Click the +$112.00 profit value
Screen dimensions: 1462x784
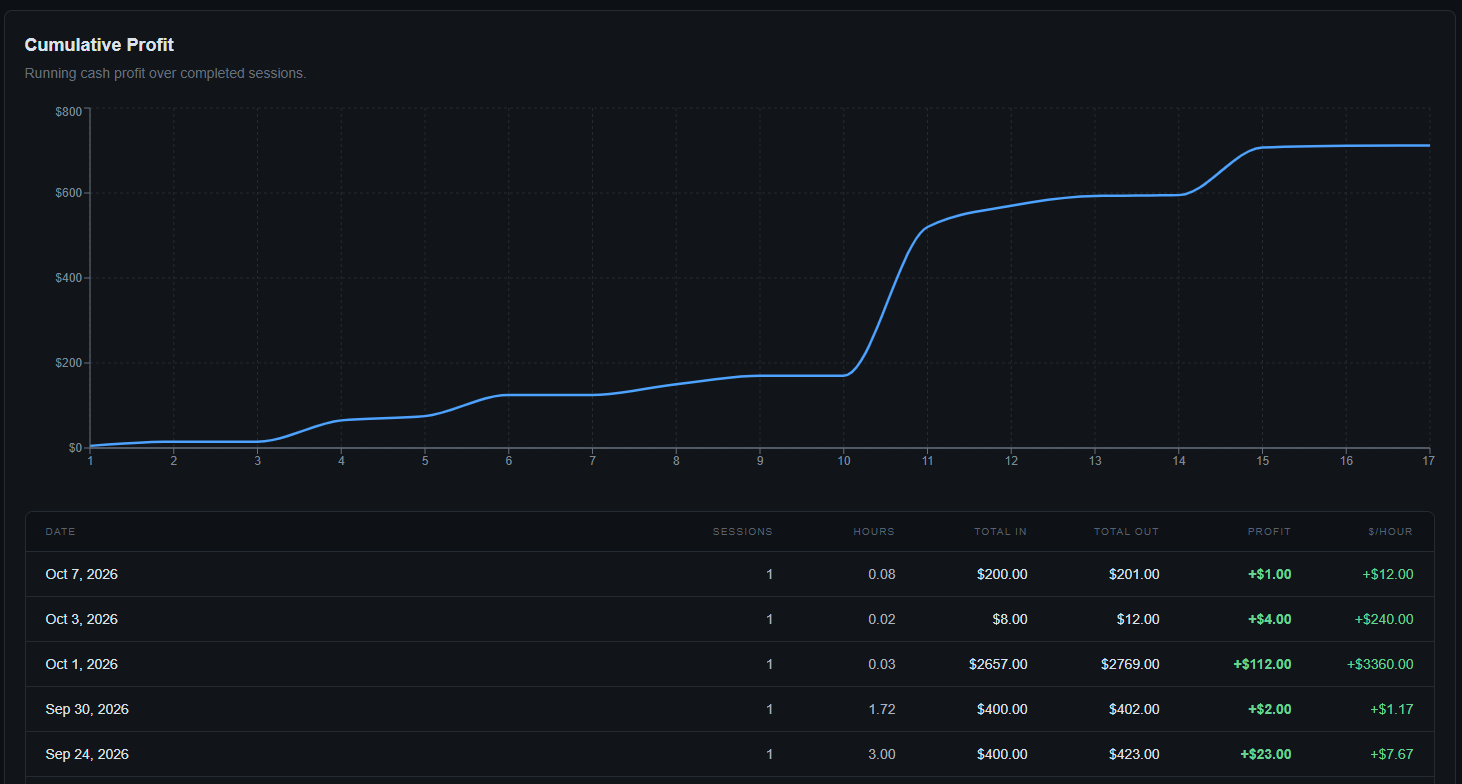click(x=1262, y=664)
